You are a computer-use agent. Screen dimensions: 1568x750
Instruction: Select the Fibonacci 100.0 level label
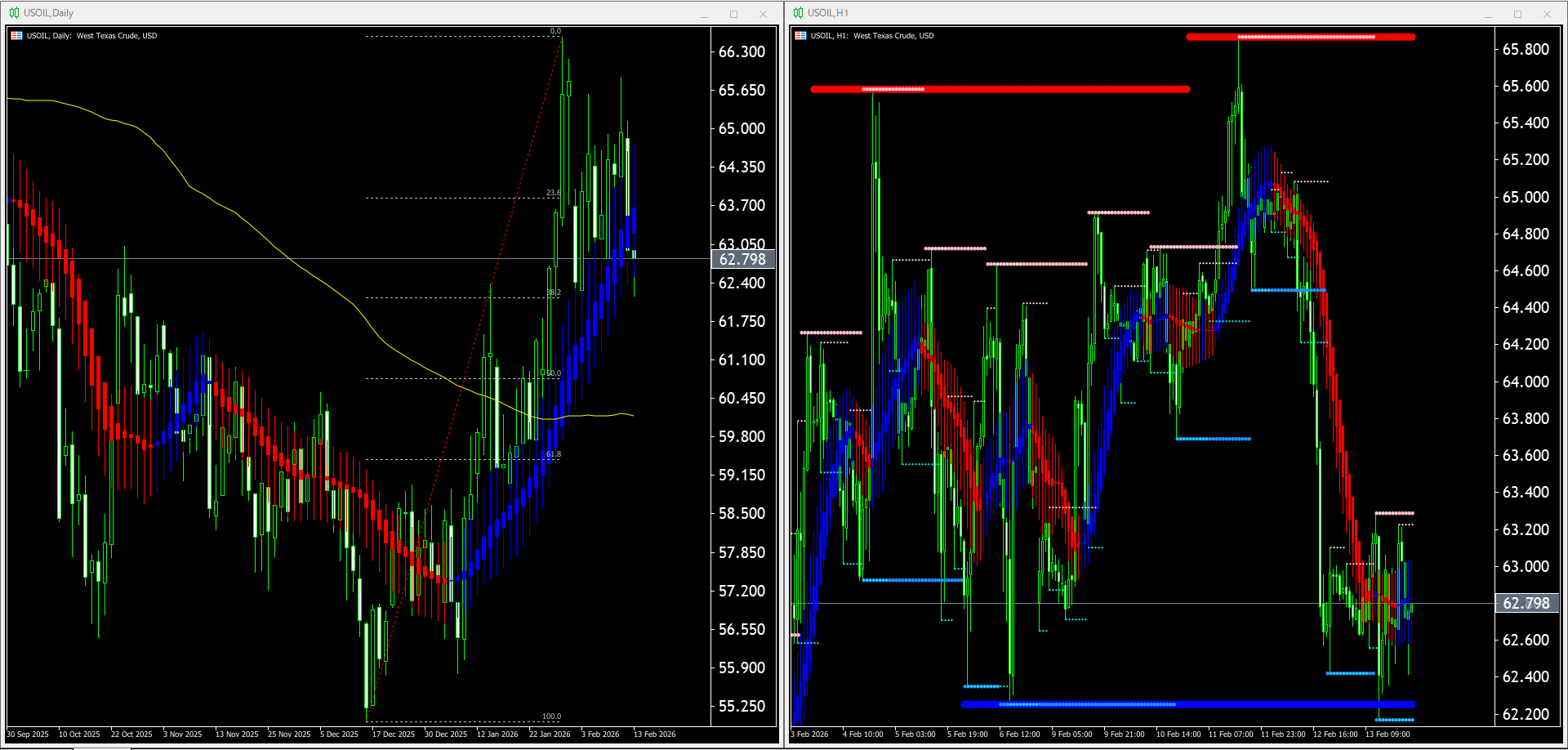[x=551, y=717]
